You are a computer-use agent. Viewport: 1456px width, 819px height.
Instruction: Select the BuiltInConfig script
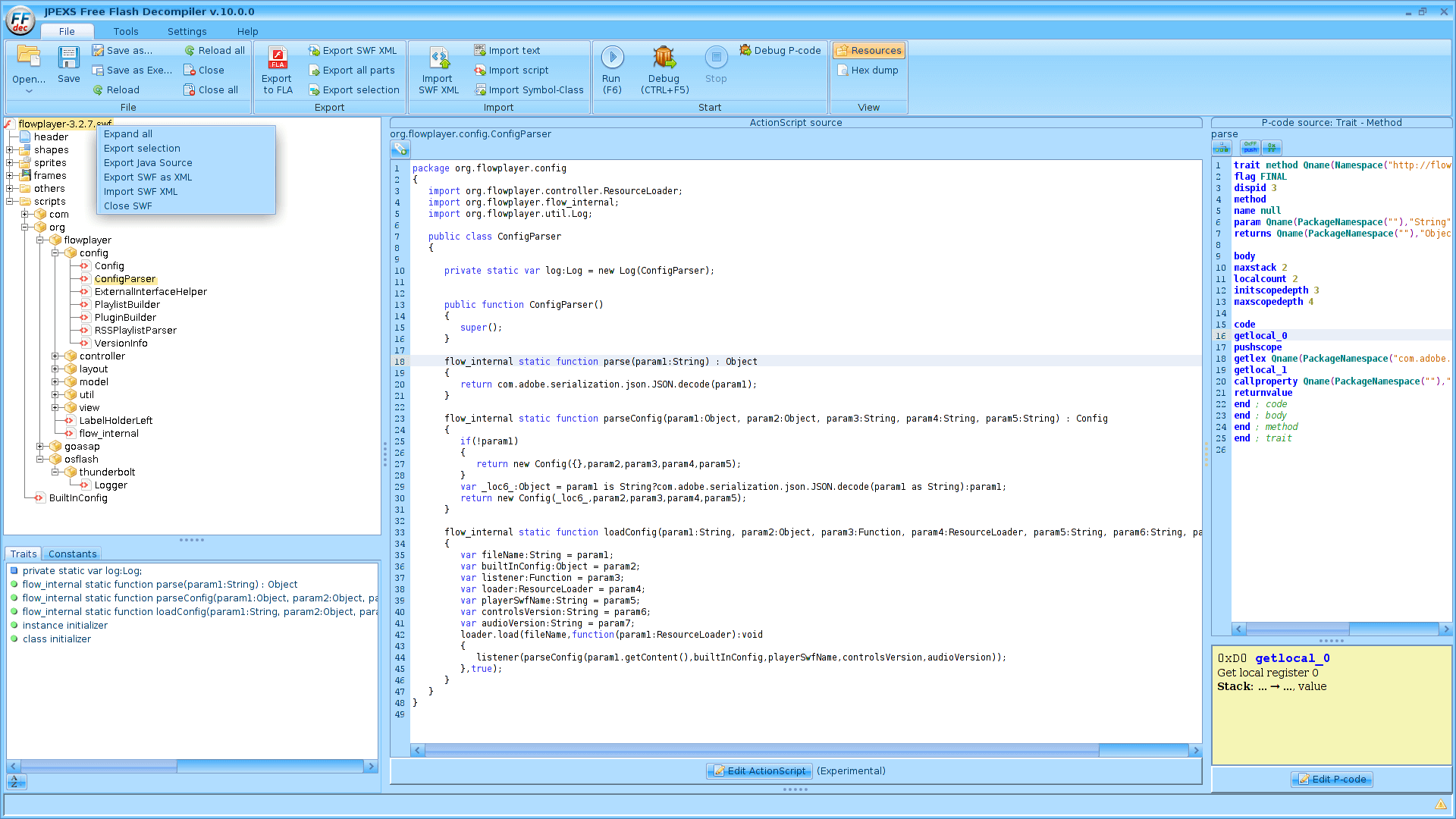(x=78, y=498)
